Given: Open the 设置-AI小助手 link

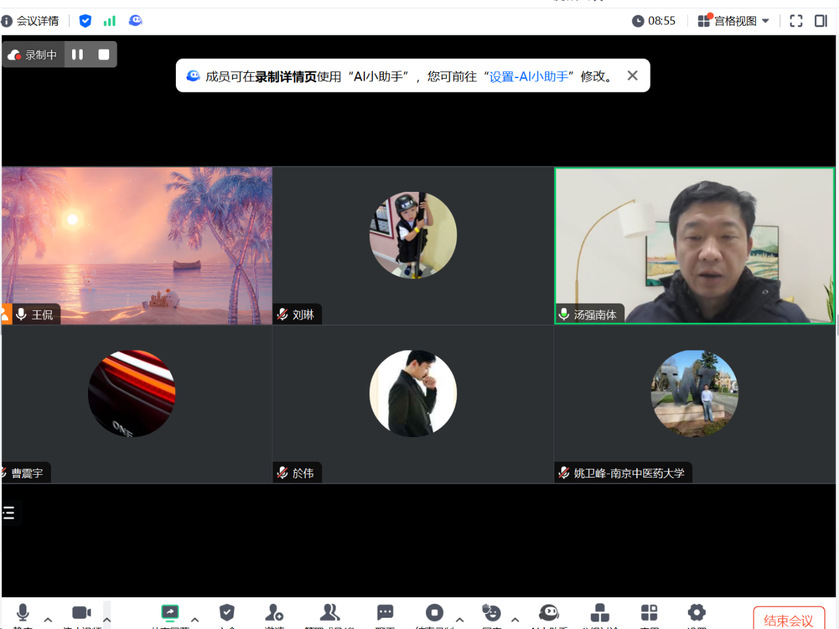Looking at the screenshot, I should (528, 76).
